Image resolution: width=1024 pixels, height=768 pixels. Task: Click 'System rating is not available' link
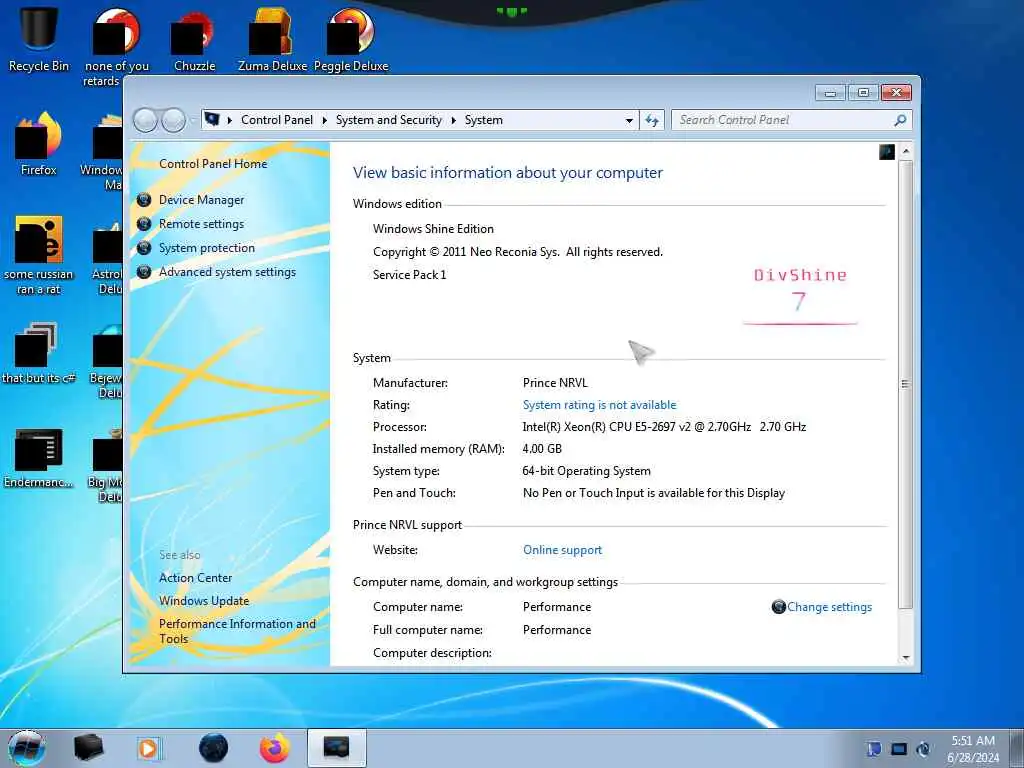600,405
